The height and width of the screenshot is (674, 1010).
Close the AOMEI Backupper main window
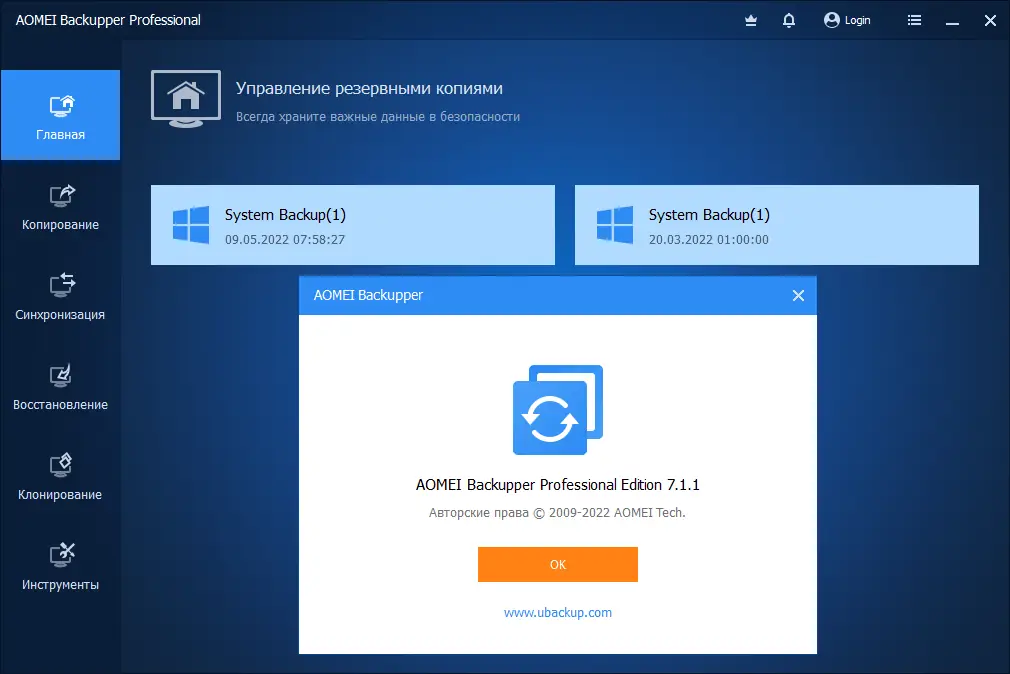click(990, 21)
